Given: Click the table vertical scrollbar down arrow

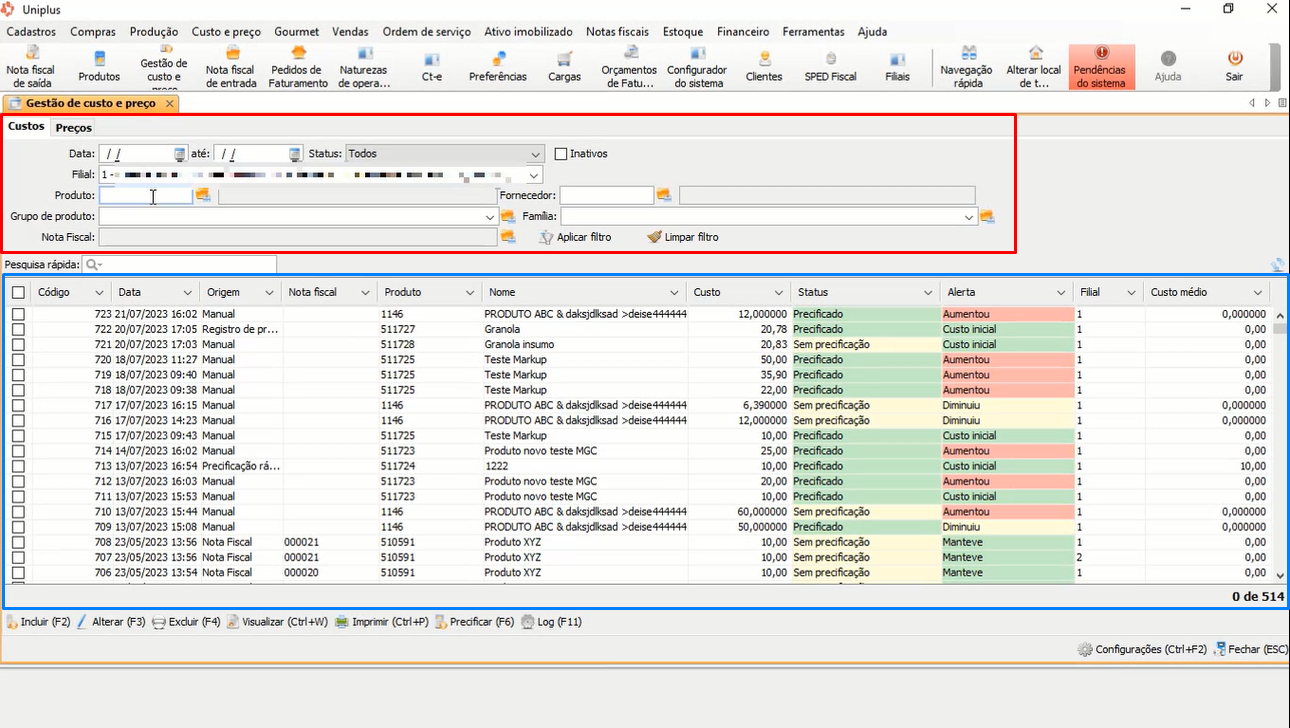Looking at the screenshot, I should click(1280, 576).
